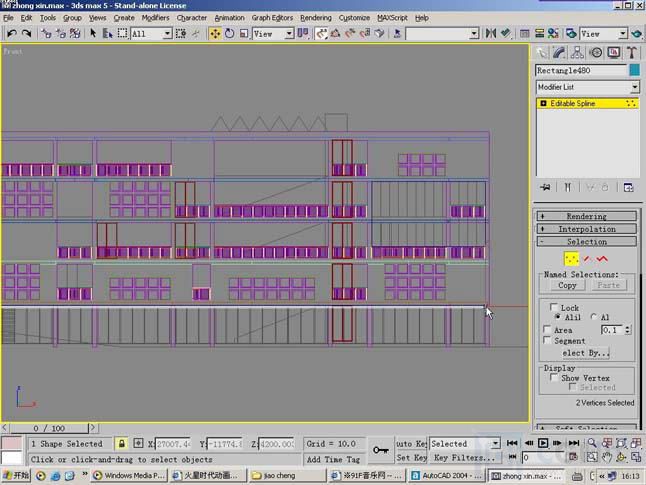
Task: Expand the Rendering rollout
Action: (587, 216)
